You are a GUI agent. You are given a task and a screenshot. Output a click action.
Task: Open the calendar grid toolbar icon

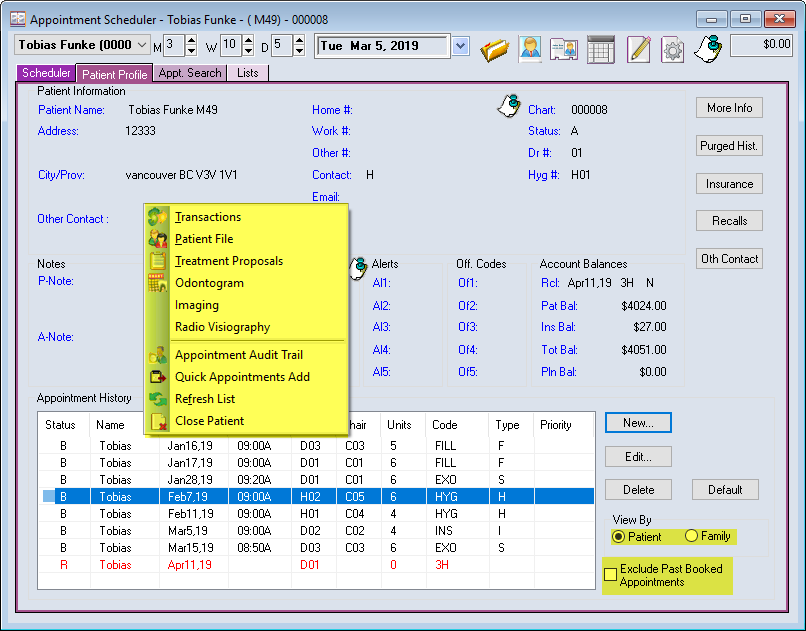tap(600, 47)
